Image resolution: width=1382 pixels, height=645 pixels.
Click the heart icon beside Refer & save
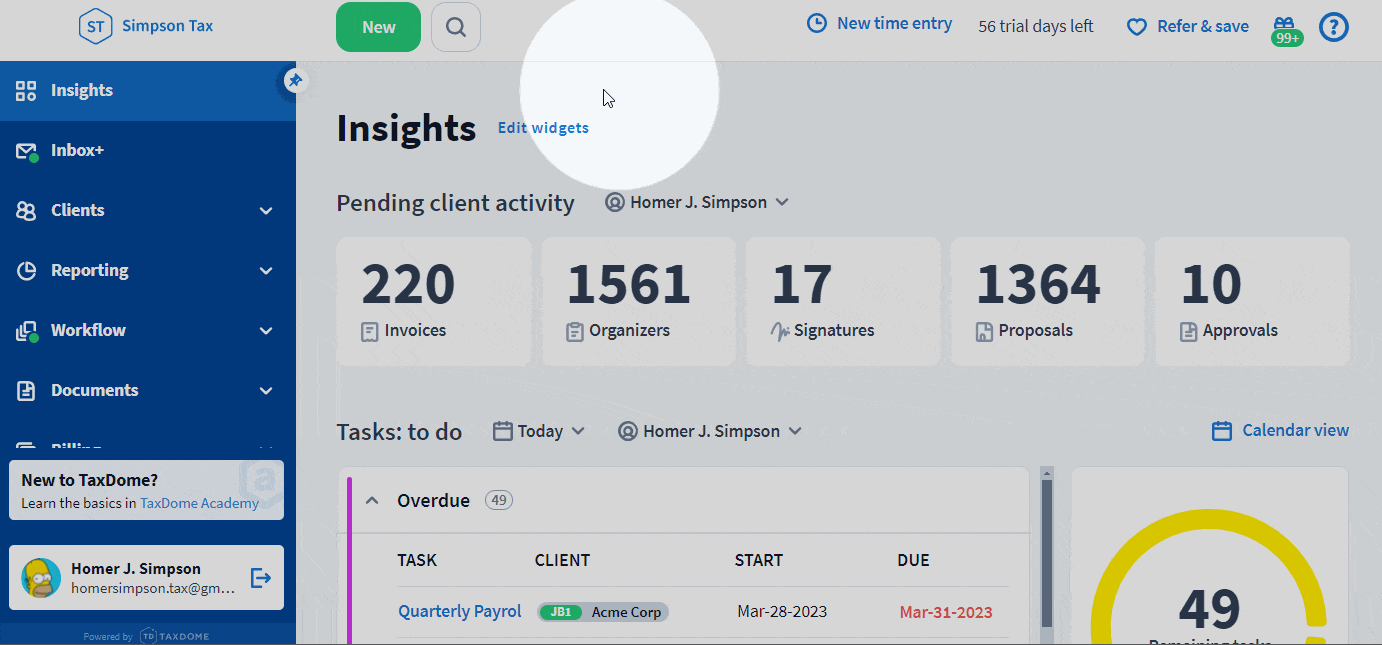pos(1137,27)
